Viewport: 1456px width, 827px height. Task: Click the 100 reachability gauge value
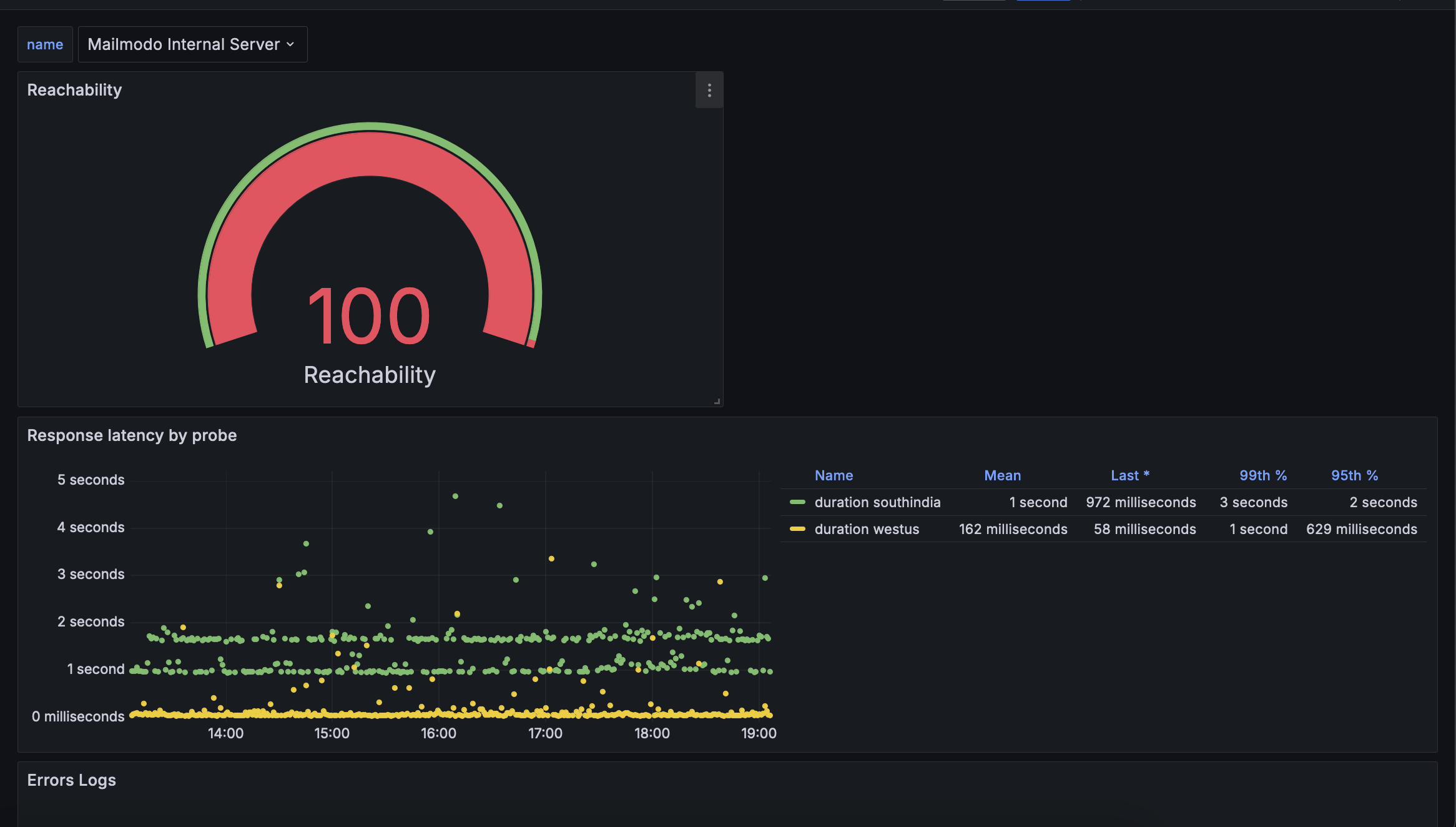click(369, 315)
